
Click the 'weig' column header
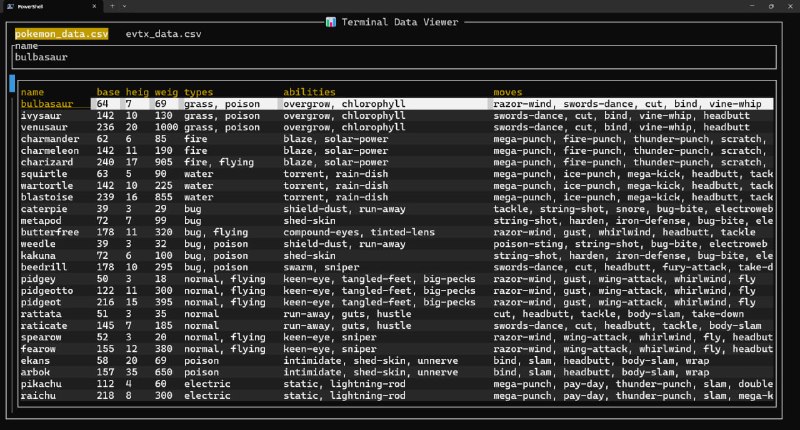point(166,92)
